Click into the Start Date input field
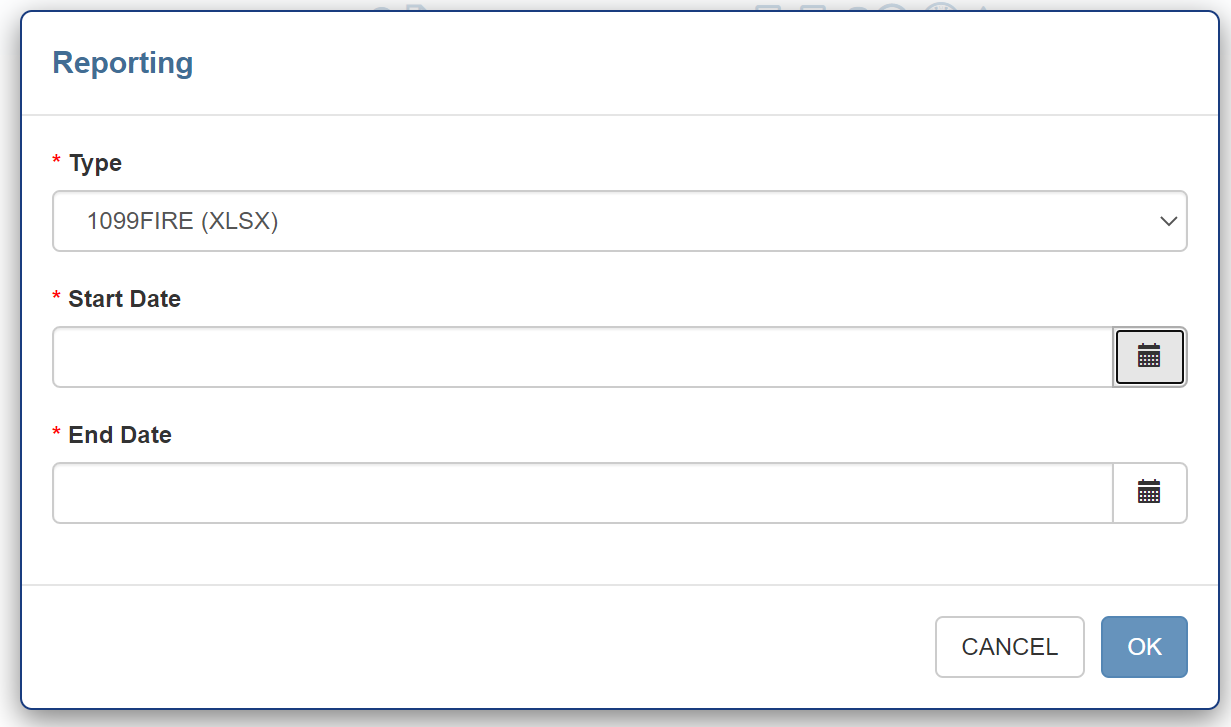Screen dimensions: 1231x727 (x=582, y=357)
